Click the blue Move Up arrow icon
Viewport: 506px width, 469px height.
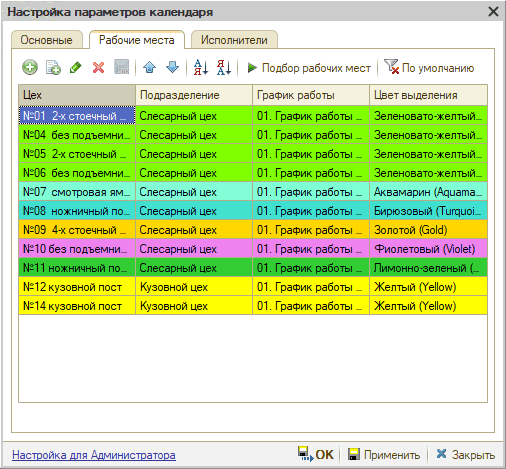point(149,68)
